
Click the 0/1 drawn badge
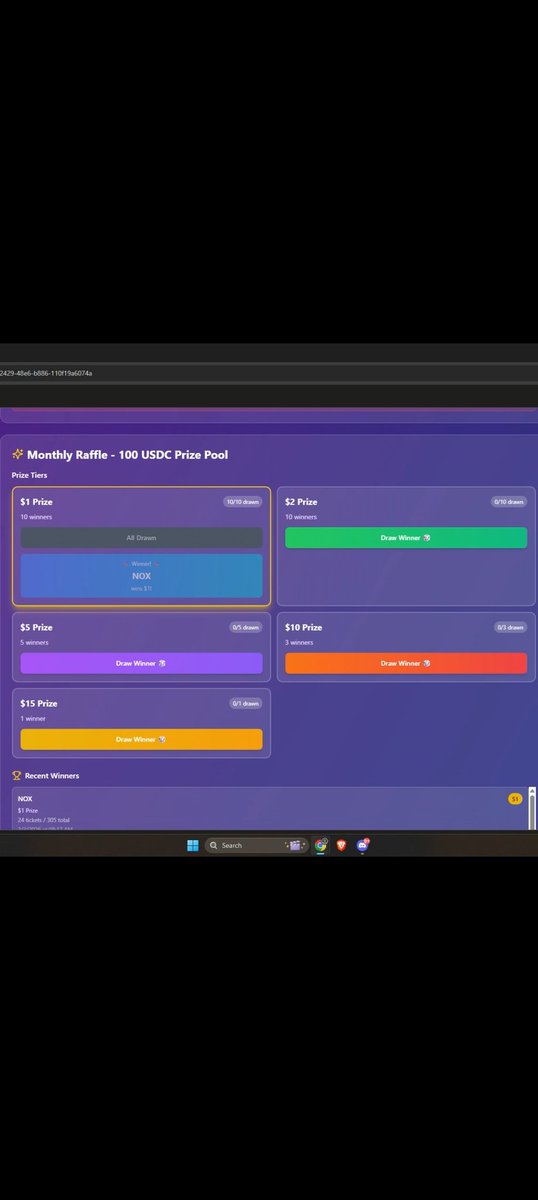[x=245, y=703]
